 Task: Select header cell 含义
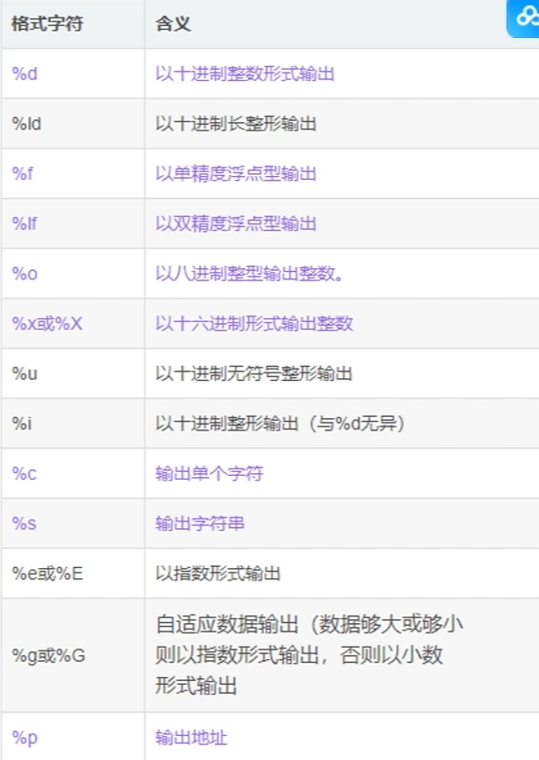pyautogui.click(x=173, y=23)
